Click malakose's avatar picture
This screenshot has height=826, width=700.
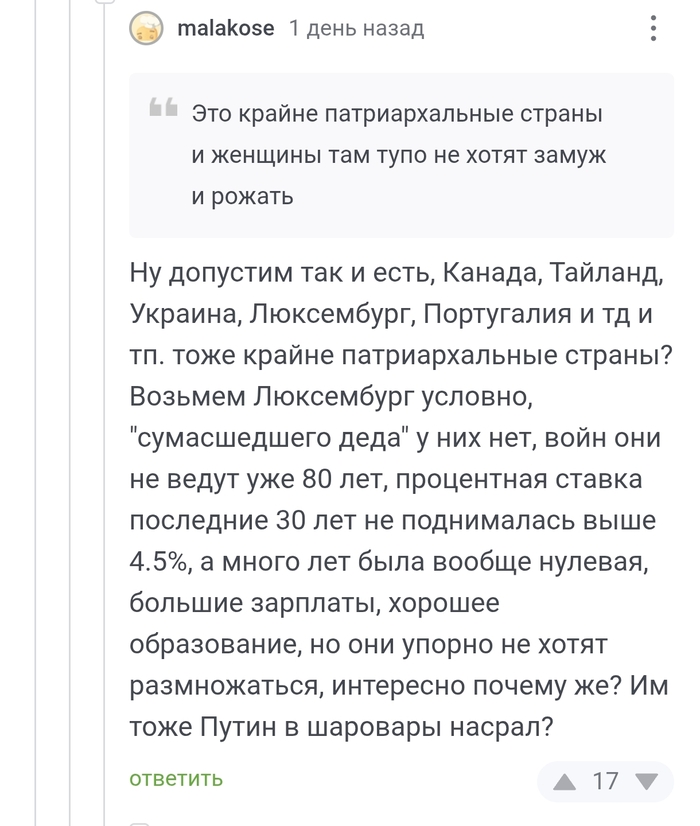point(146,29)
